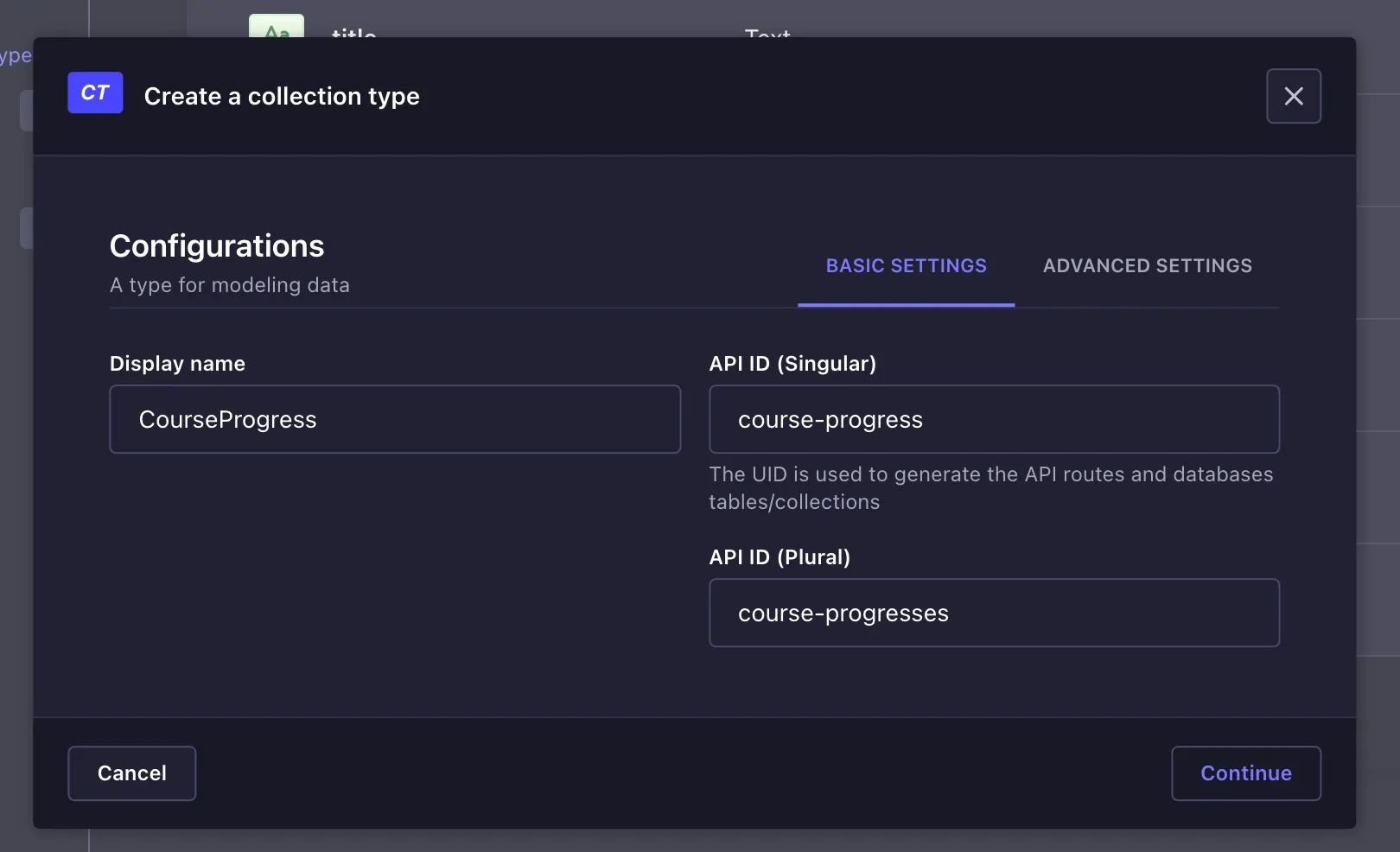Click the UID helper description text
This screenshot has height=852, width=1400.
coord(990,487)
